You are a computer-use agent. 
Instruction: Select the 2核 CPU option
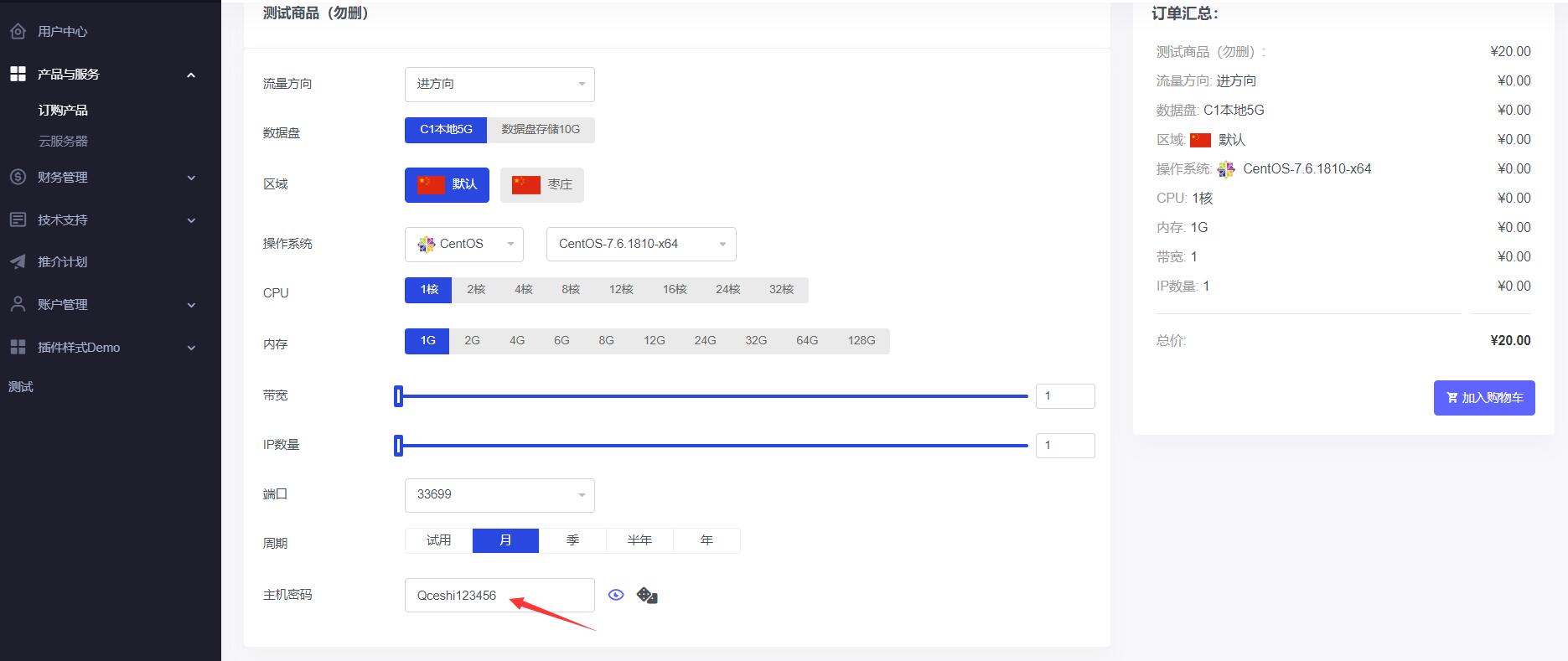tap(476, 290)
